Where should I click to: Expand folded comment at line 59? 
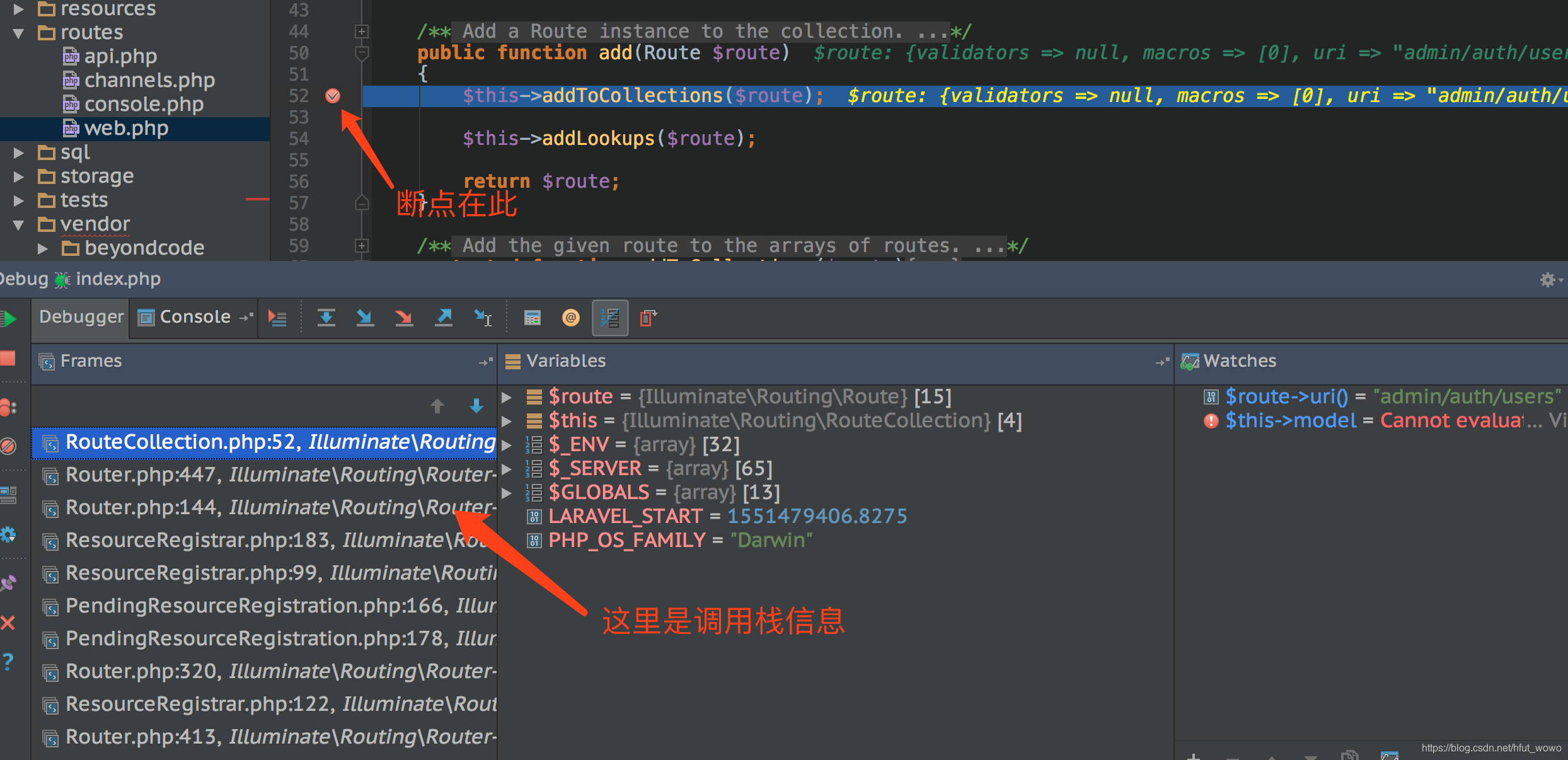(362, 246)
